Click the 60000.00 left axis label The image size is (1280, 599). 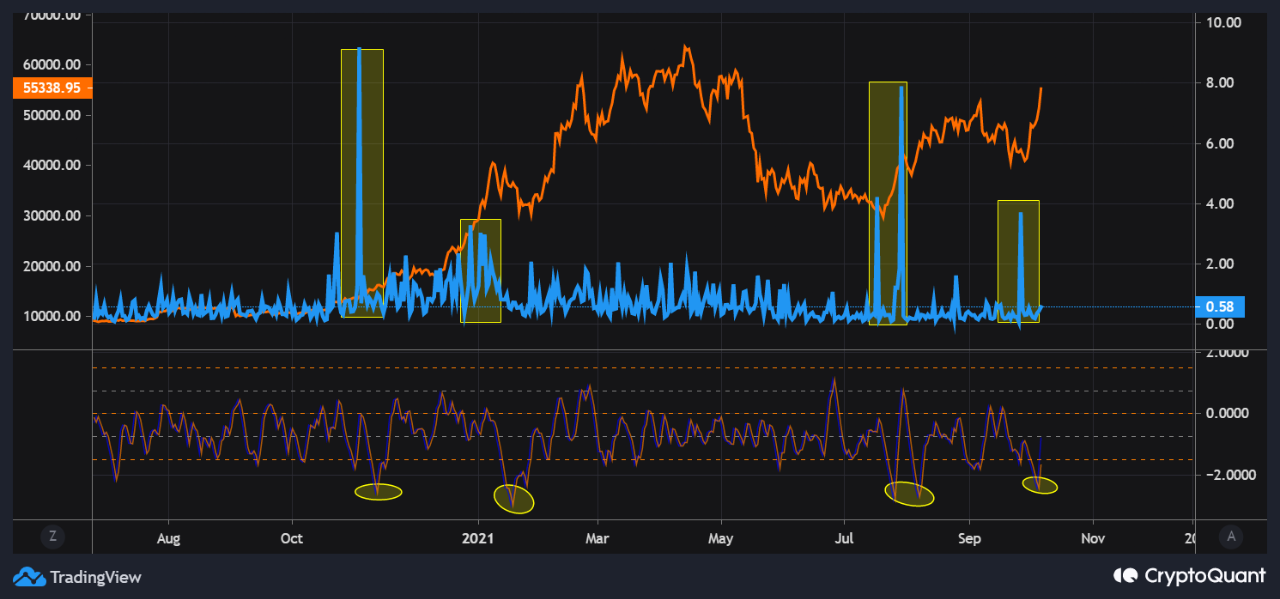[x=52, y=65]
